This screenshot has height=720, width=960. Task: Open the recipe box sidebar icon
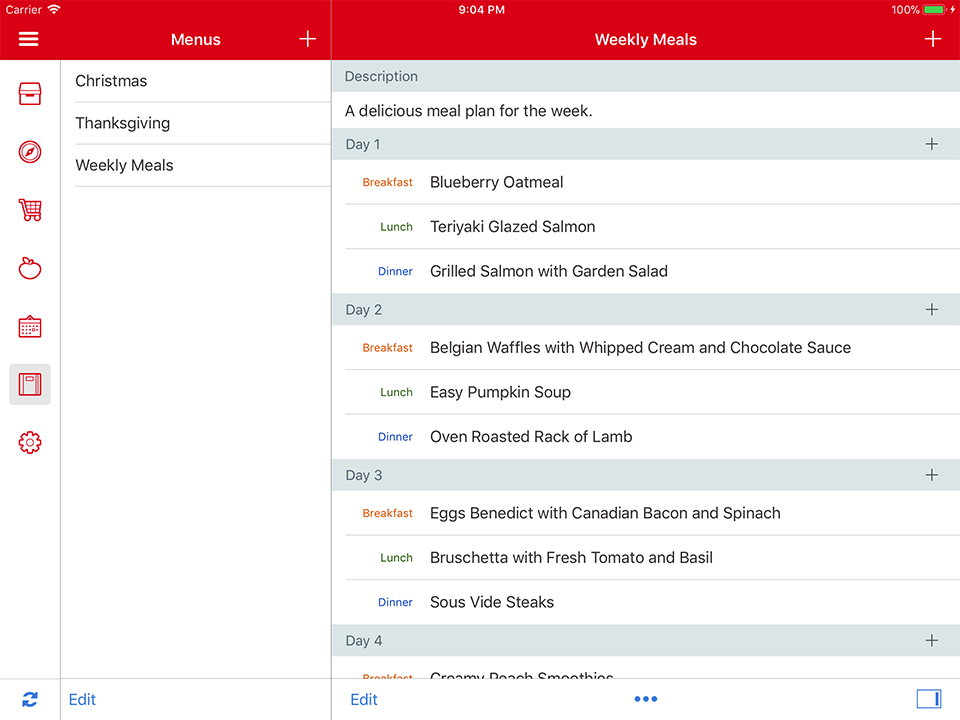pos(30,94)
